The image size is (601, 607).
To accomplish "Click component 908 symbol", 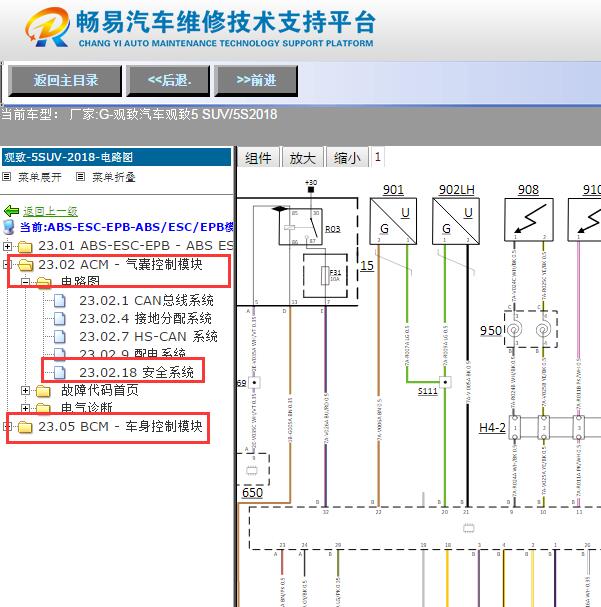I will coord(529,219).
